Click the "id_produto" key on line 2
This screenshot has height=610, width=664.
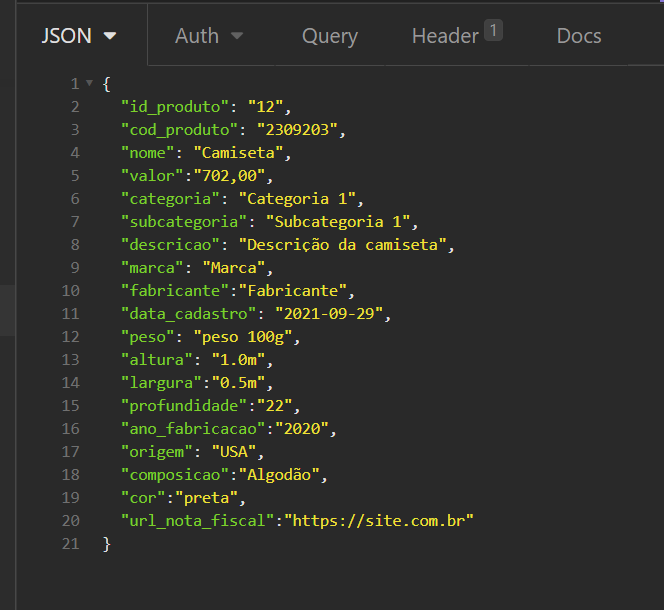tap(174, 107)
